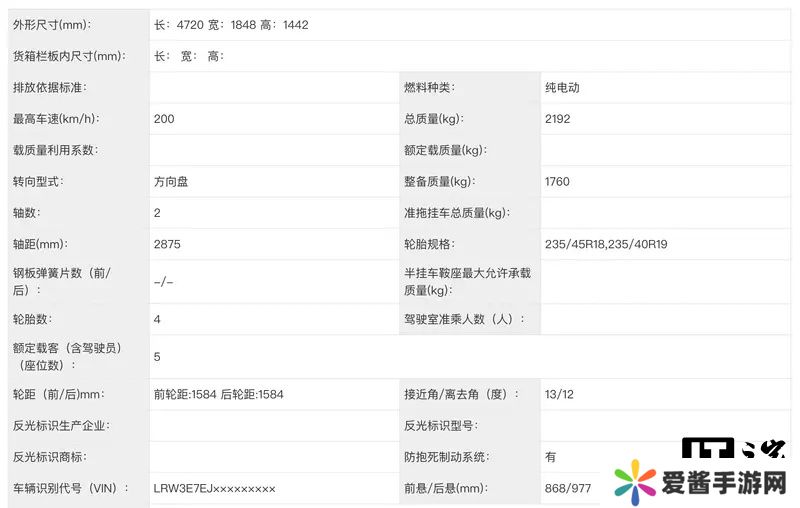Click the empty 排放依据标准 value cell
The image size is (800, 508).
tap(270, 87)
